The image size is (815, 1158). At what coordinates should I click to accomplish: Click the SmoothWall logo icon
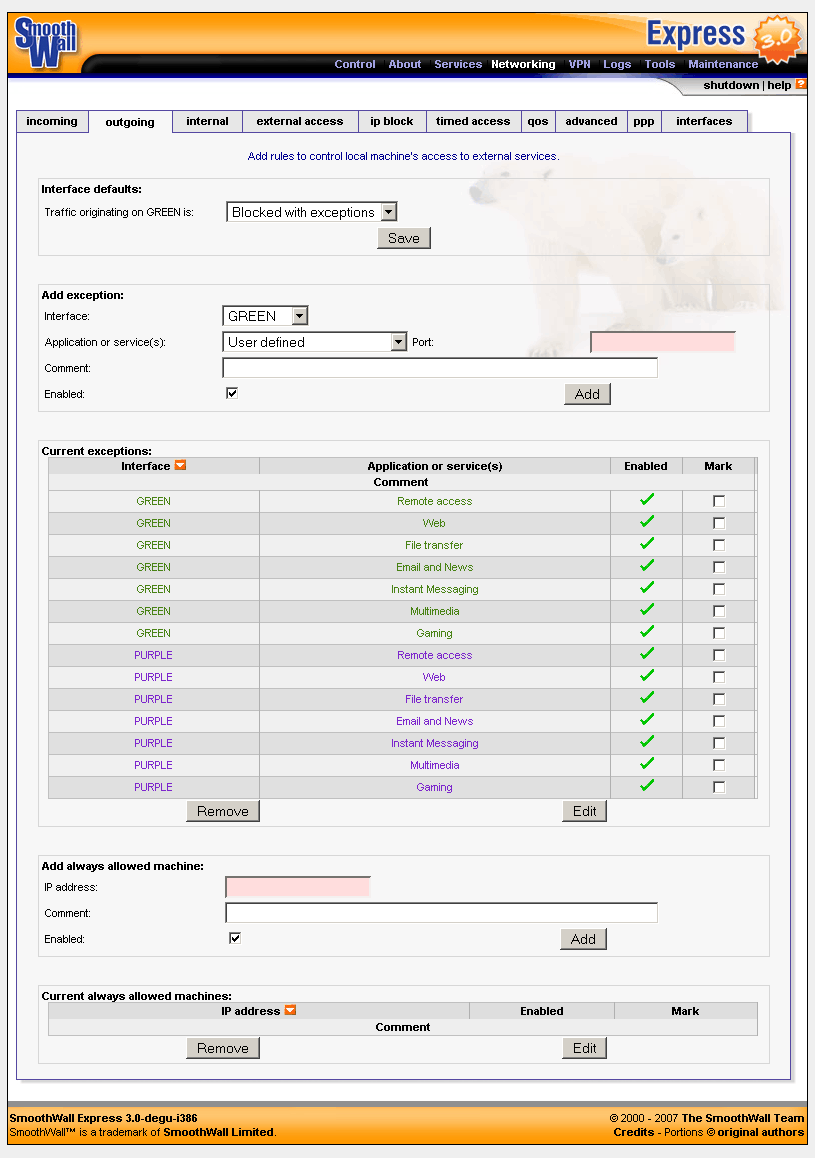pyautogui.click(x=46, y=42)
